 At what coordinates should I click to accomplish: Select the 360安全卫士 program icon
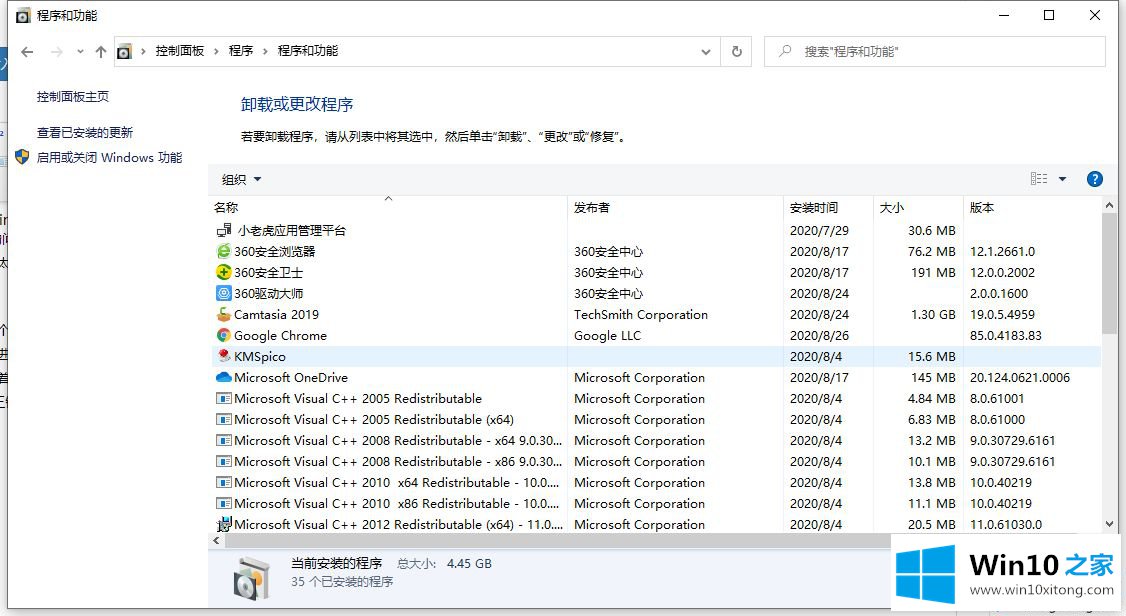coord(224,273)
